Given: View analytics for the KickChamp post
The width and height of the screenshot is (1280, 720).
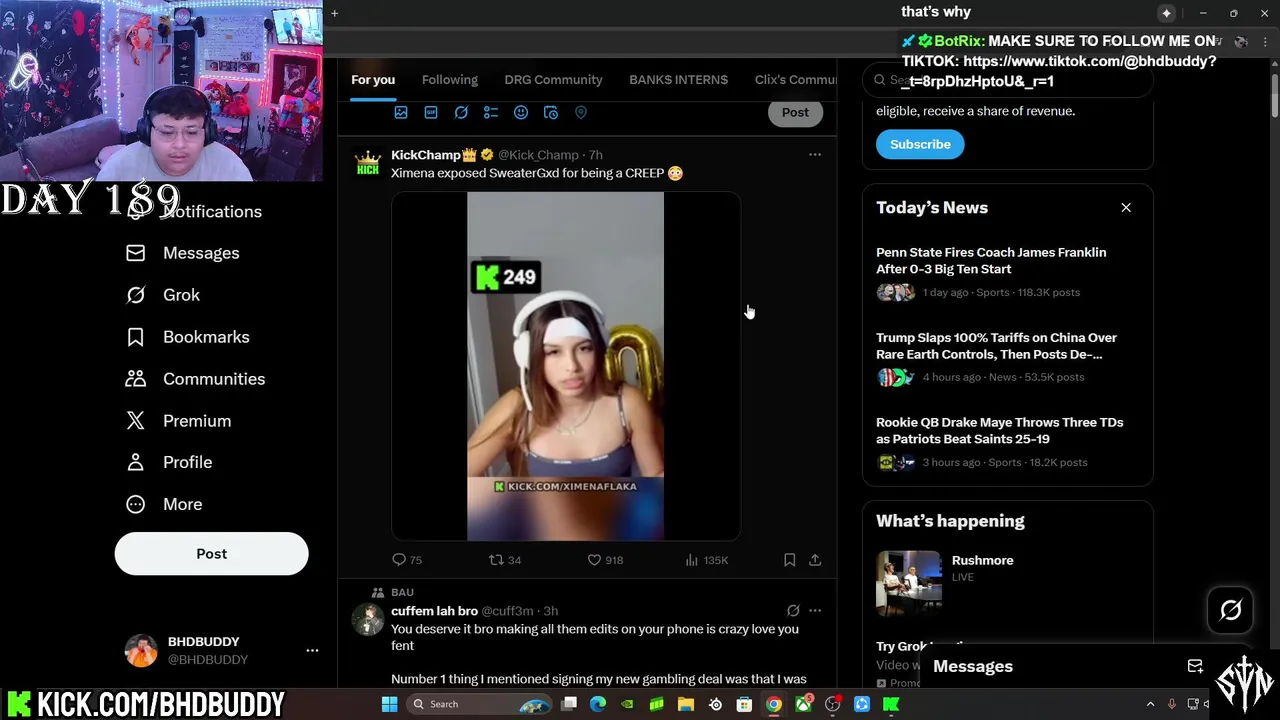Looking at the screenshot, I should pyautogui.click(x=706, y=560).
